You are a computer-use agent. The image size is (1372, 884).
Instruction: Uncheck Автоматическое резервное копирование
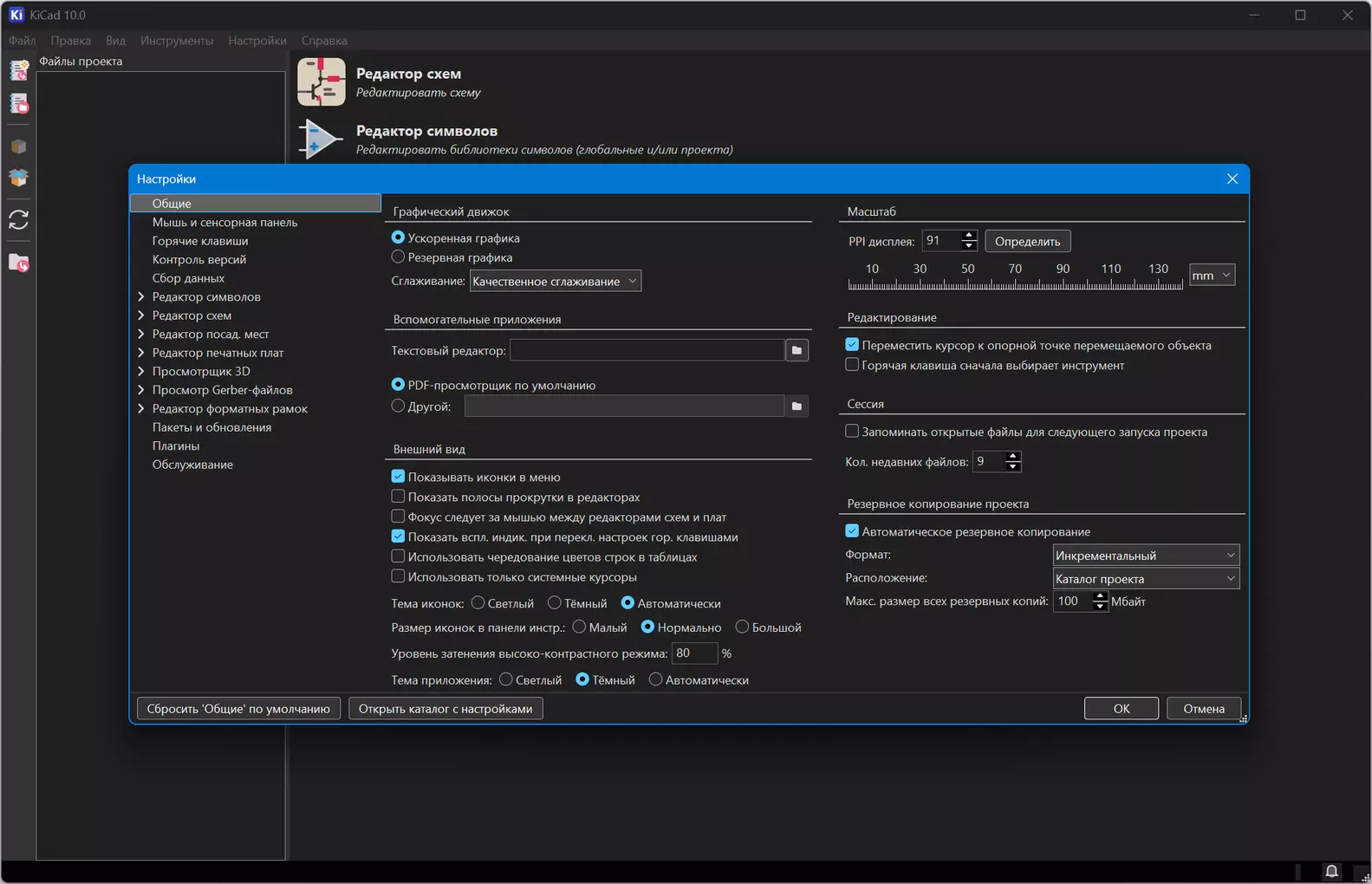tap(852, 531)
